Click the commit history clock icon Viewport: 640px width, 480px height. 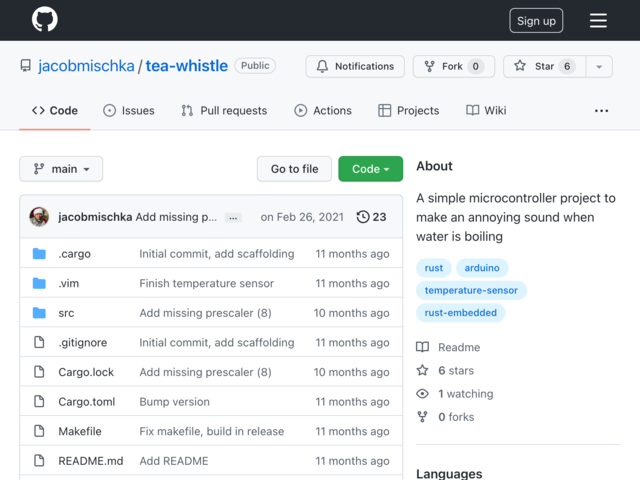click(362, 217)
